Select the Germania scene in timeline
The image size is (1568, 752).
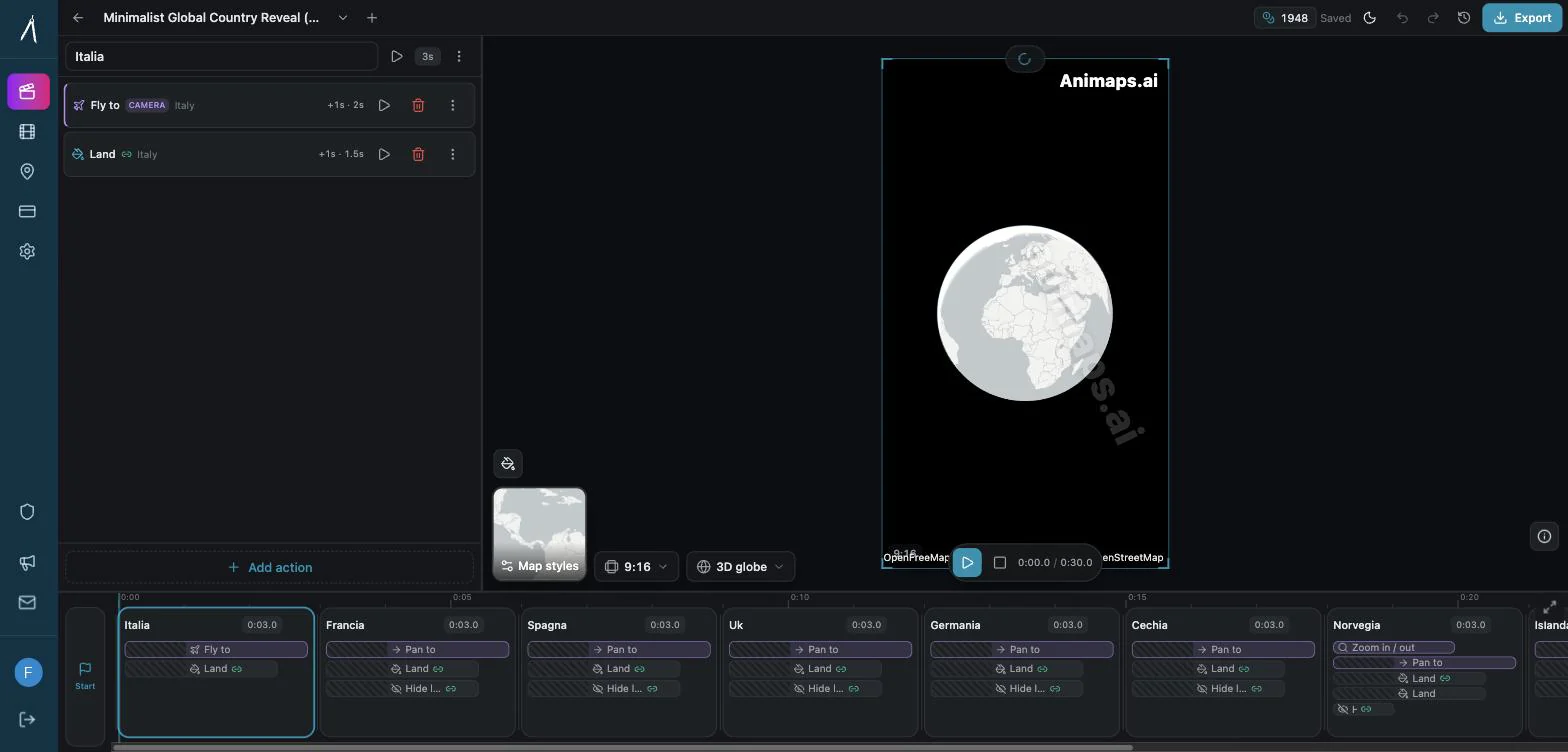click(1021, 672)
